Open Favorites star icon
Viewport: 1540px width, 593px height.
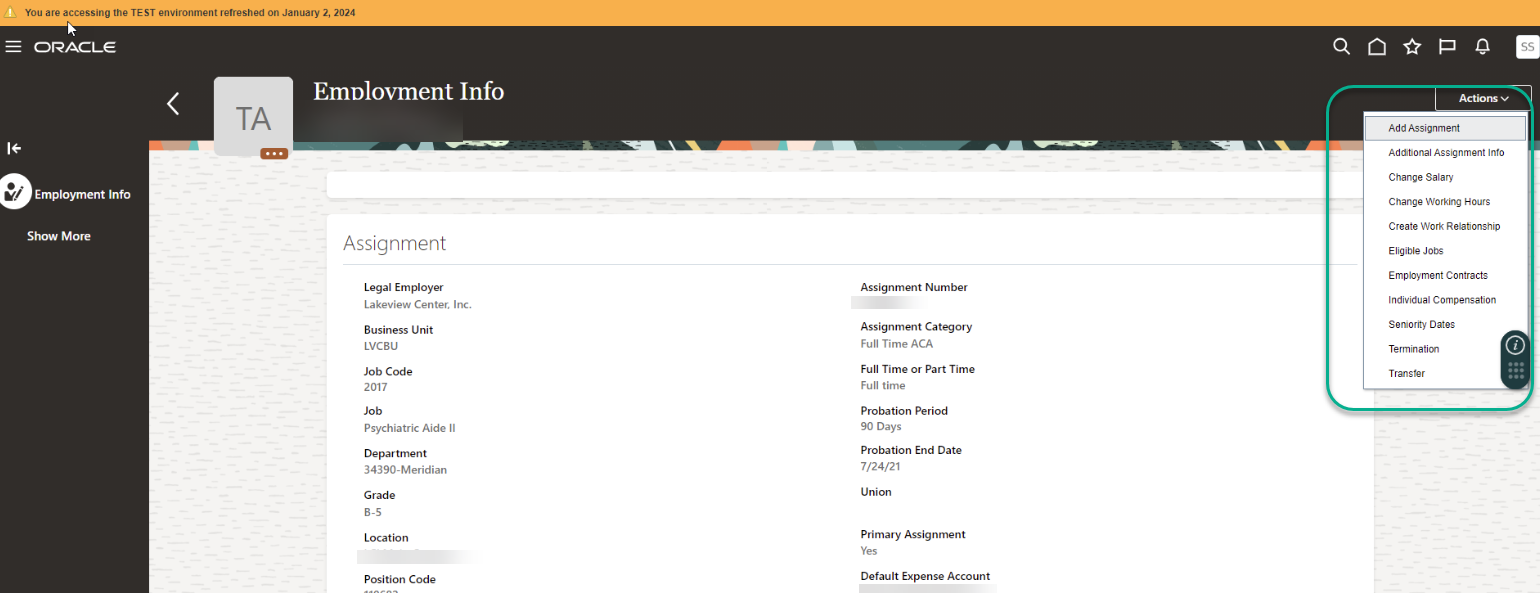point(1412,46)
